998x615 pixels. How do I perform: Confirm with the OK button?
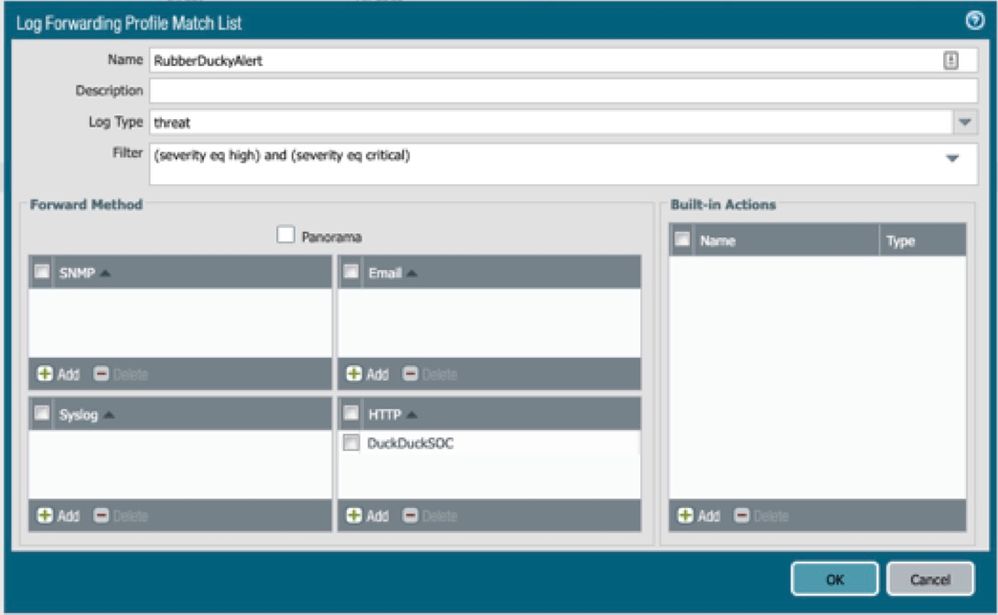834,579
